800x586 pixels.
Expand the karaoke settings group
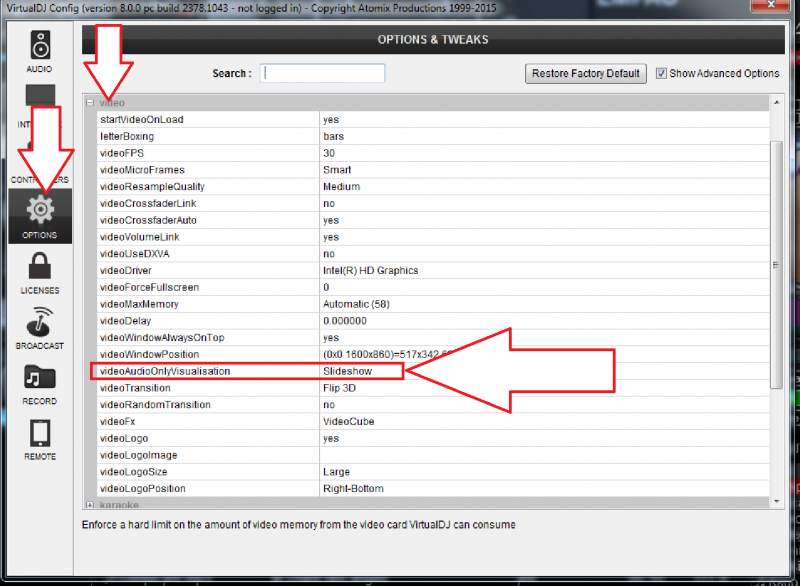click(90, 505)
